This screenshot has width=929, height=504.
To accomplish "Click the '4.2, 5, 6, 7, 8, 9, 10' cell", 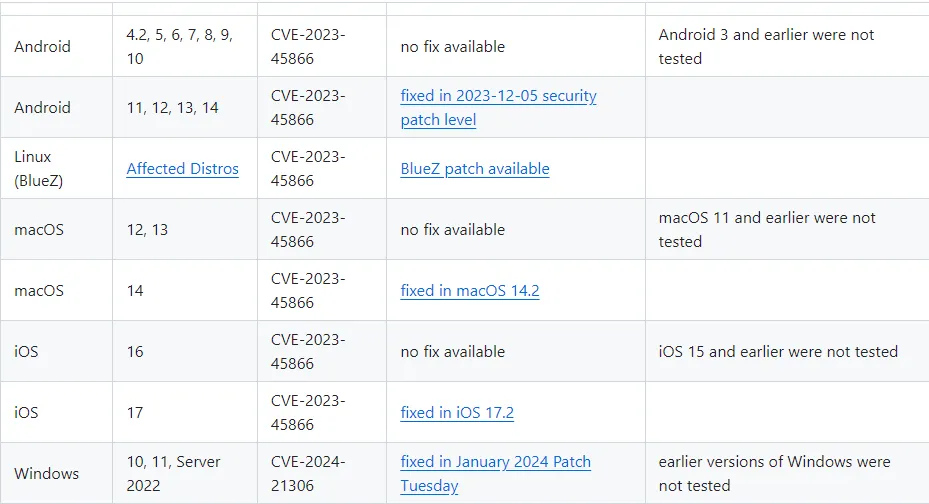I will click(185, 46).
